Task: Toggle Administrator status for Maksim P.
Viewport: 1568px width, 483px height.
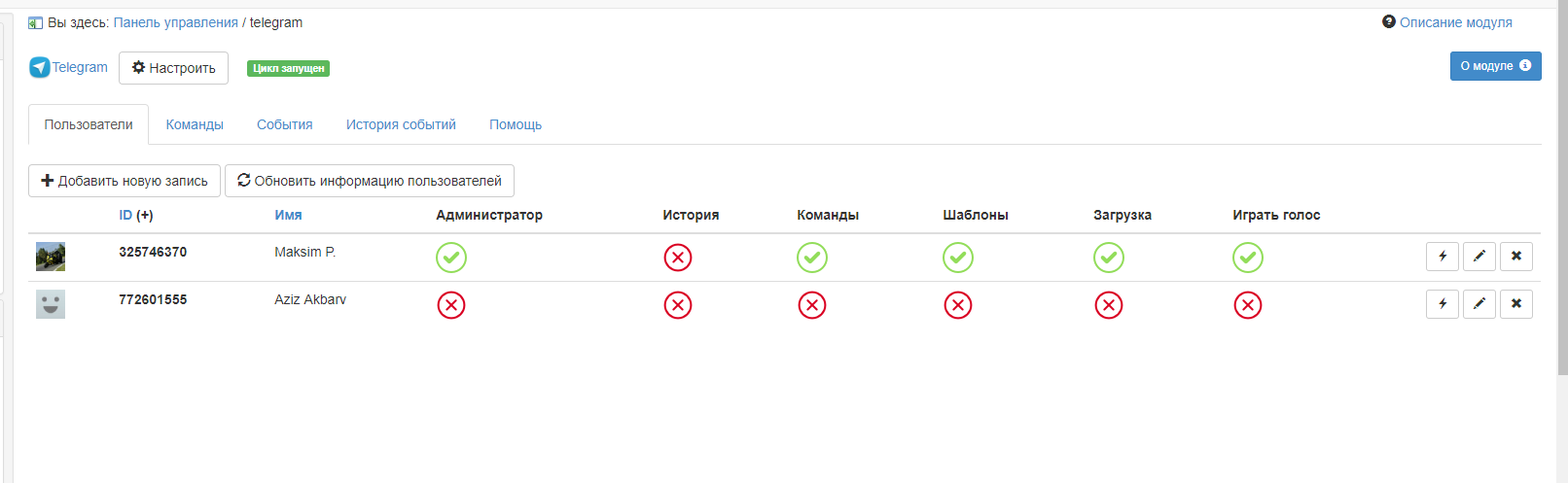Action: coord(451,258)
